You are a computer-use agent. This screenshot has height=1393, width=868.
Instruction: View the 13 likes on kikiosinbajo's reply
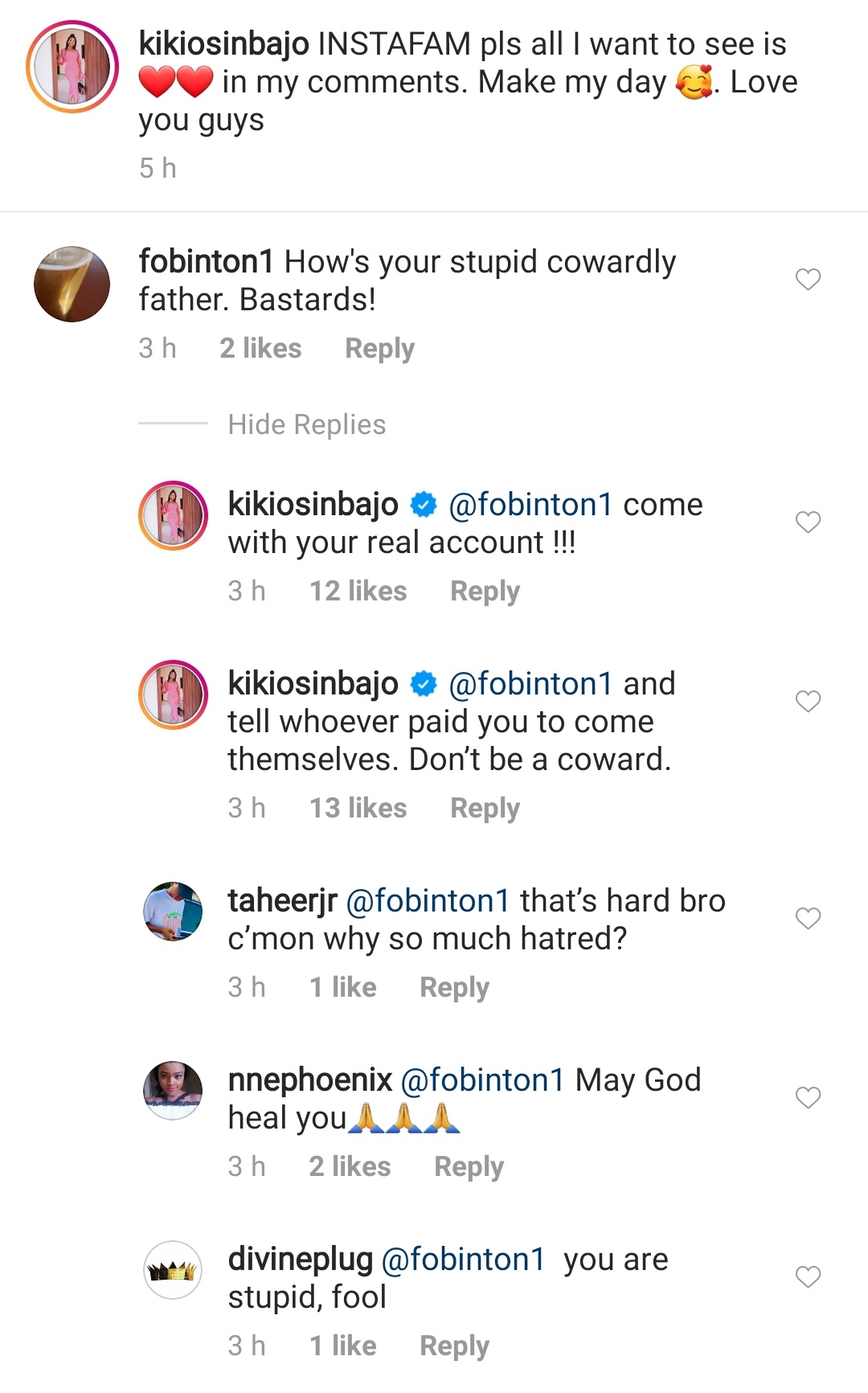358,808
